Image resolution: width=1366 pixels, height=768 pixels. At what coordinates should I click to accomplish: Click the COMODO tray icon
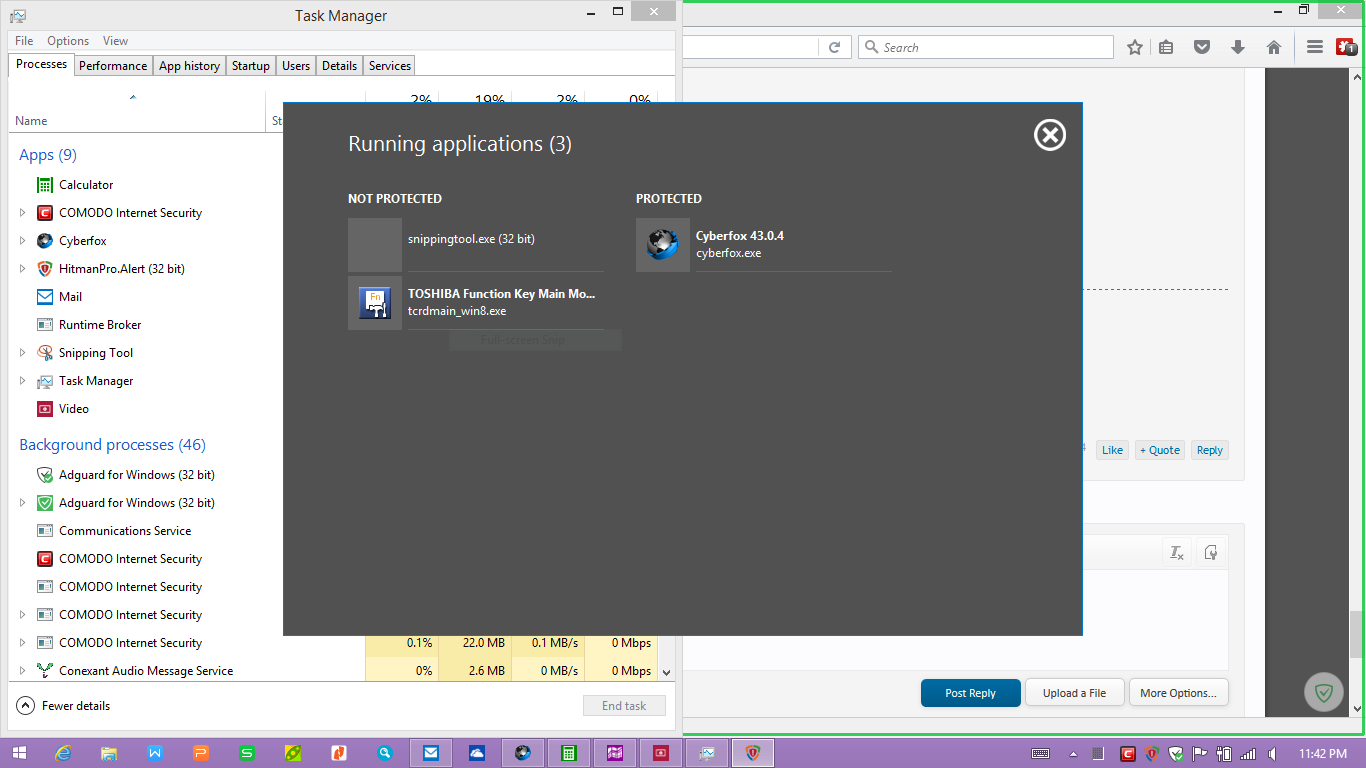pyautogui.click(x=1128, y=754)
